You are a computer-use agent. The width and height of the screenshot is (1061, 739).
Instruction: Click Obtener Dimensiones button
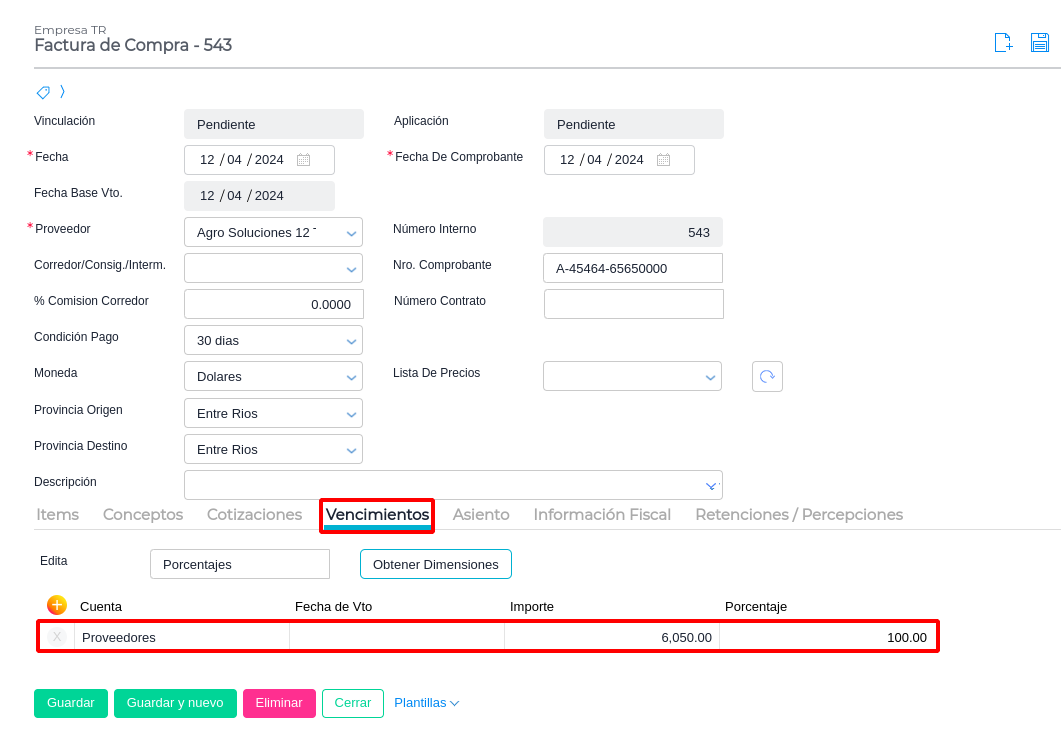tap(436, 564)
